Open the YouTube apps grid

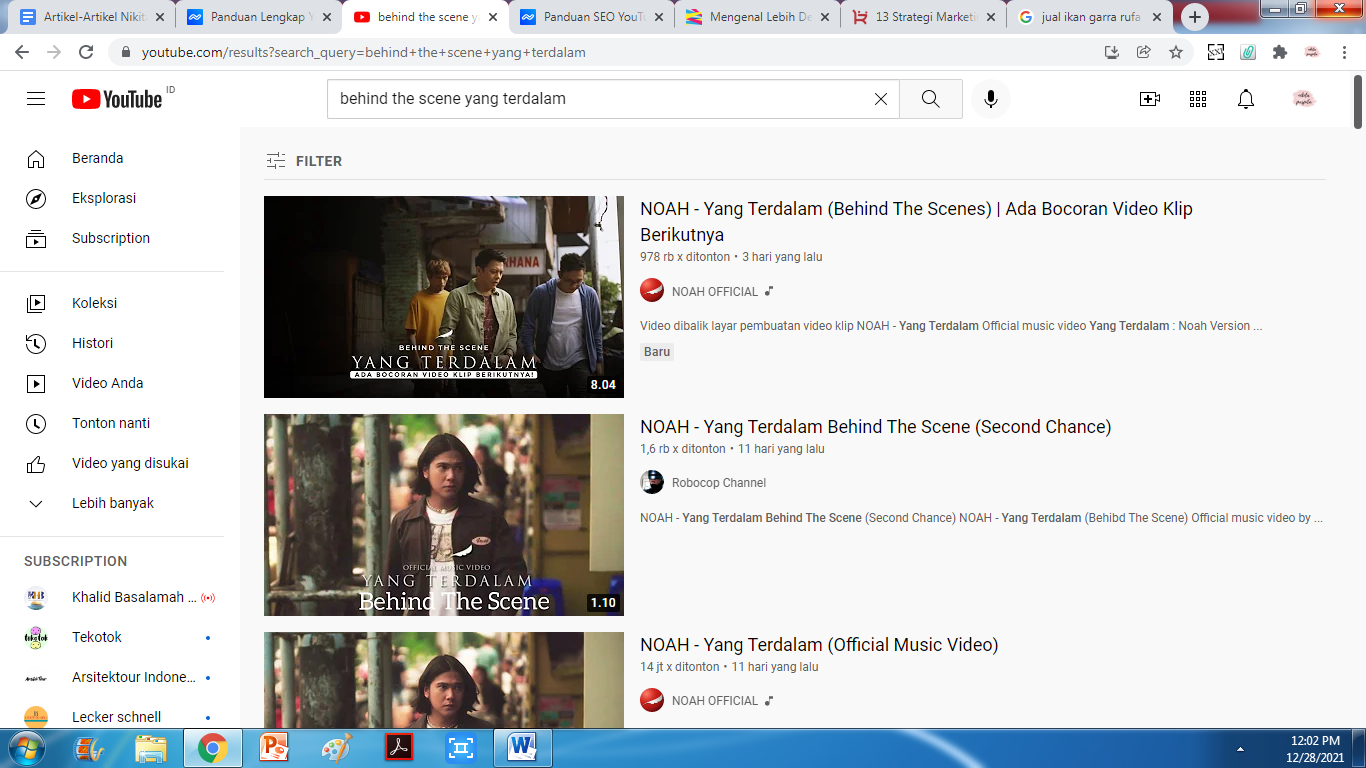[1198, 99]
